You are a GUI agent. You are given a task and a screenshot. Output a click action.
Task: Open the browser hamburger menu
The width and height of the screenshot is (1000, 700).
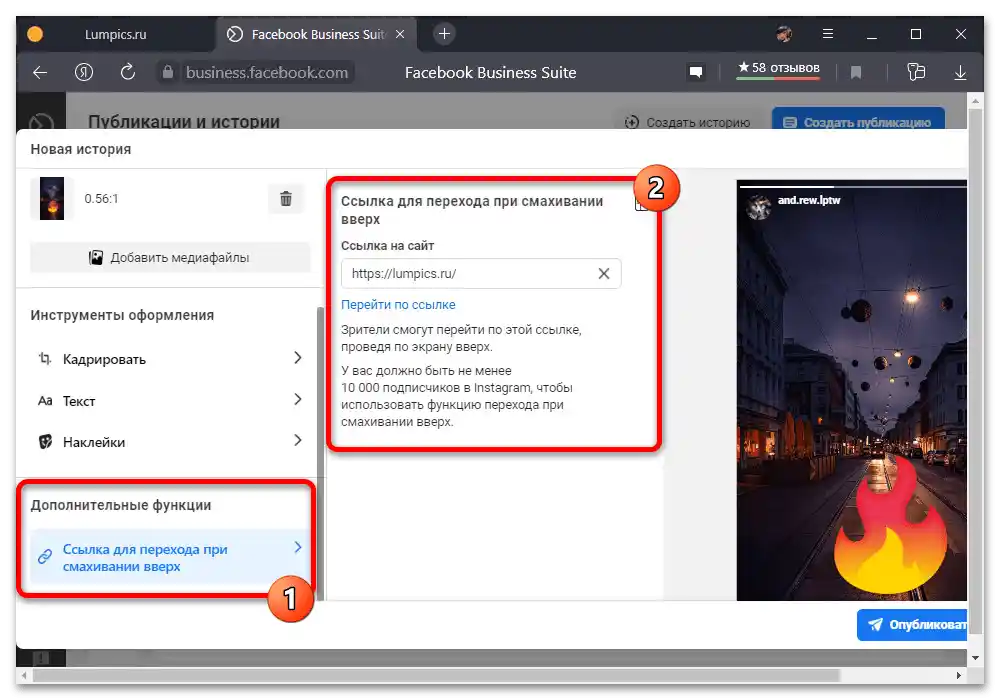coord(828,34)
